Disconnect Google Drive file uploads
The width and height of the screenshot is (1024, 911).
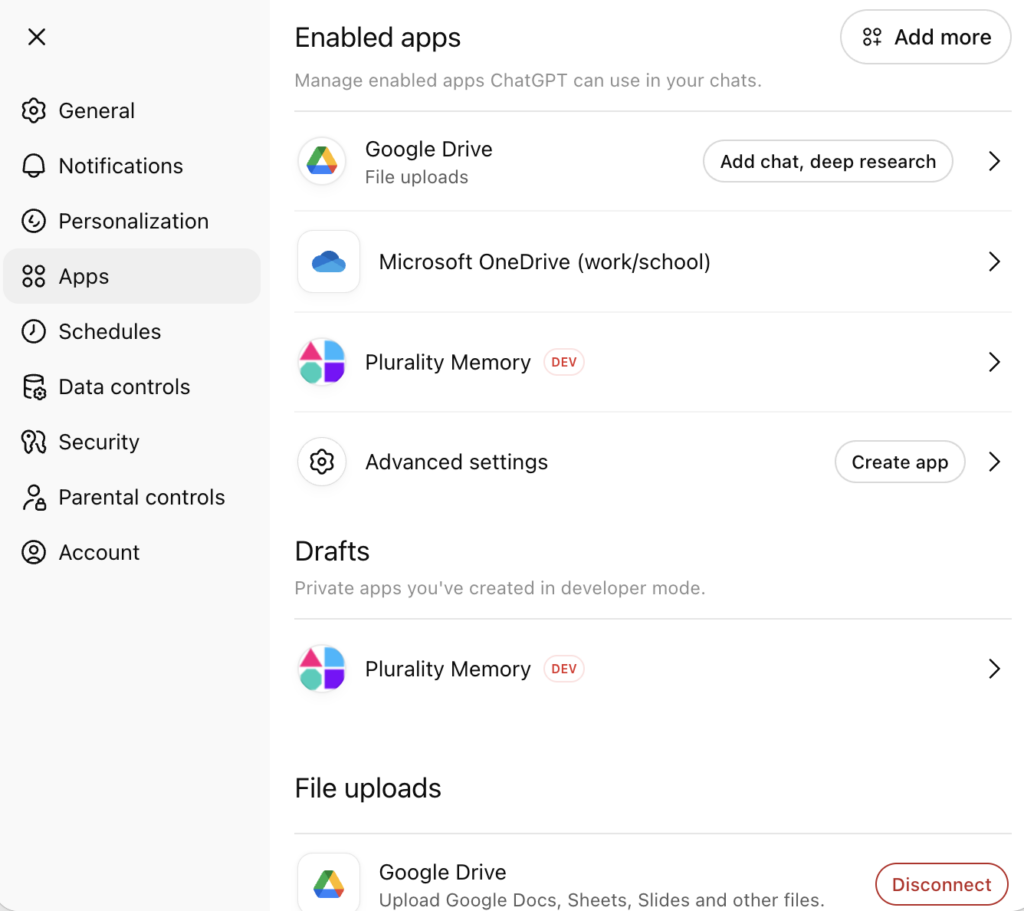coord(941,884)
